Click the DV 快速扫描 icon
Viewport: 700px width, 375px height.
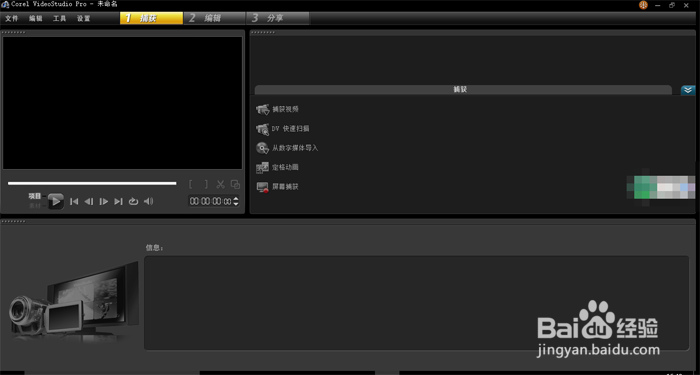[262, 129]
